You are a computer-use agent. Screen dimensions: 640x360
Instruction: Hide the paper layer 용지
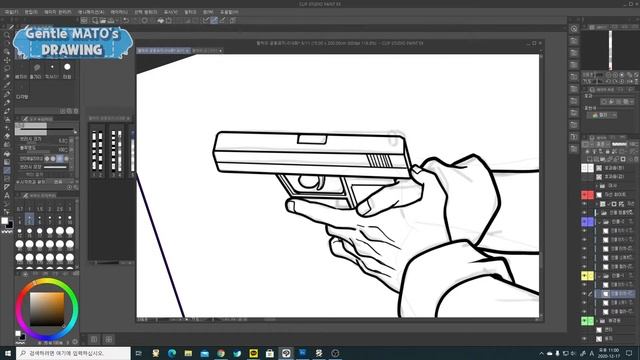pyautogui.click(x=584, y=339)
